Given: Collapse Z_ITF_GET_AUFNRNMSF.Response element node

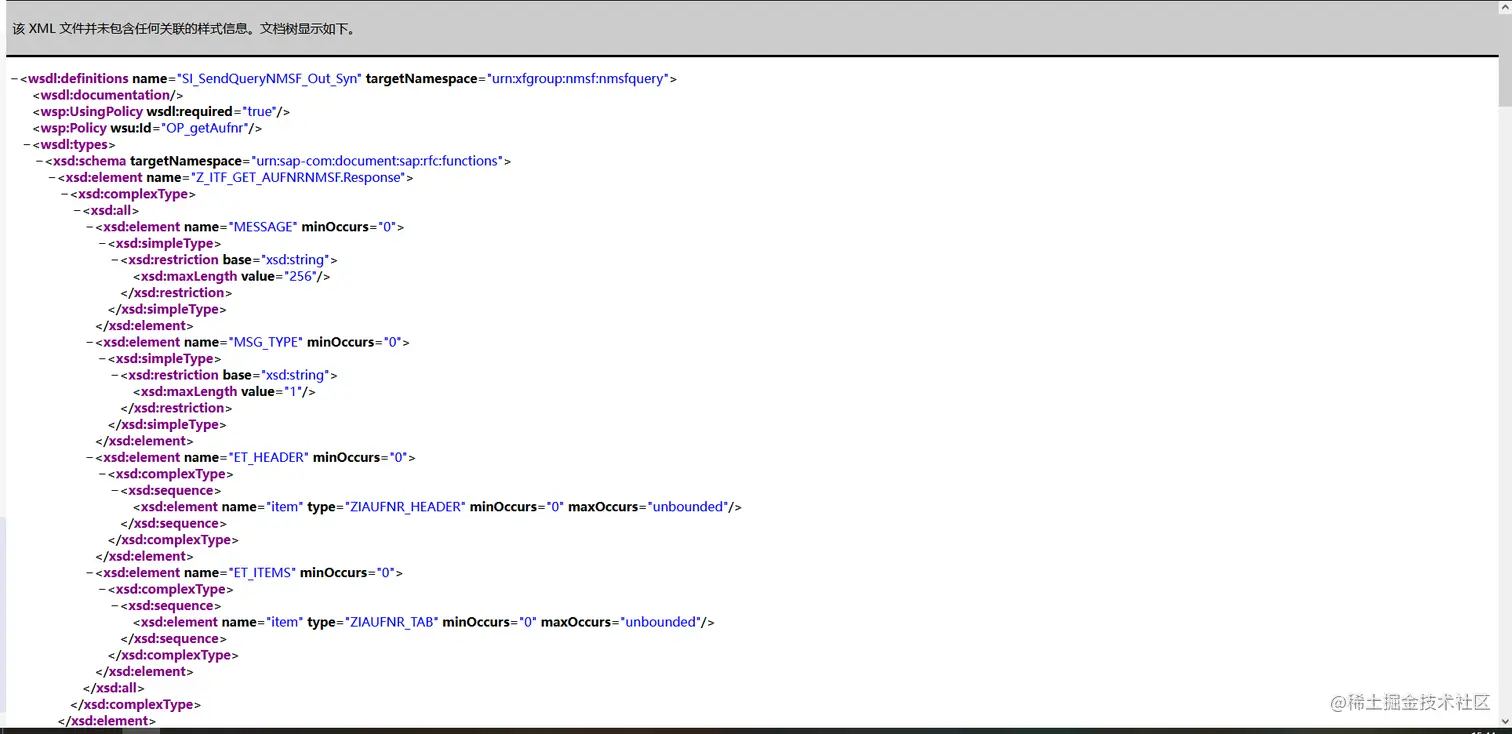Looking at the screenshot, I should pos(52,178).
